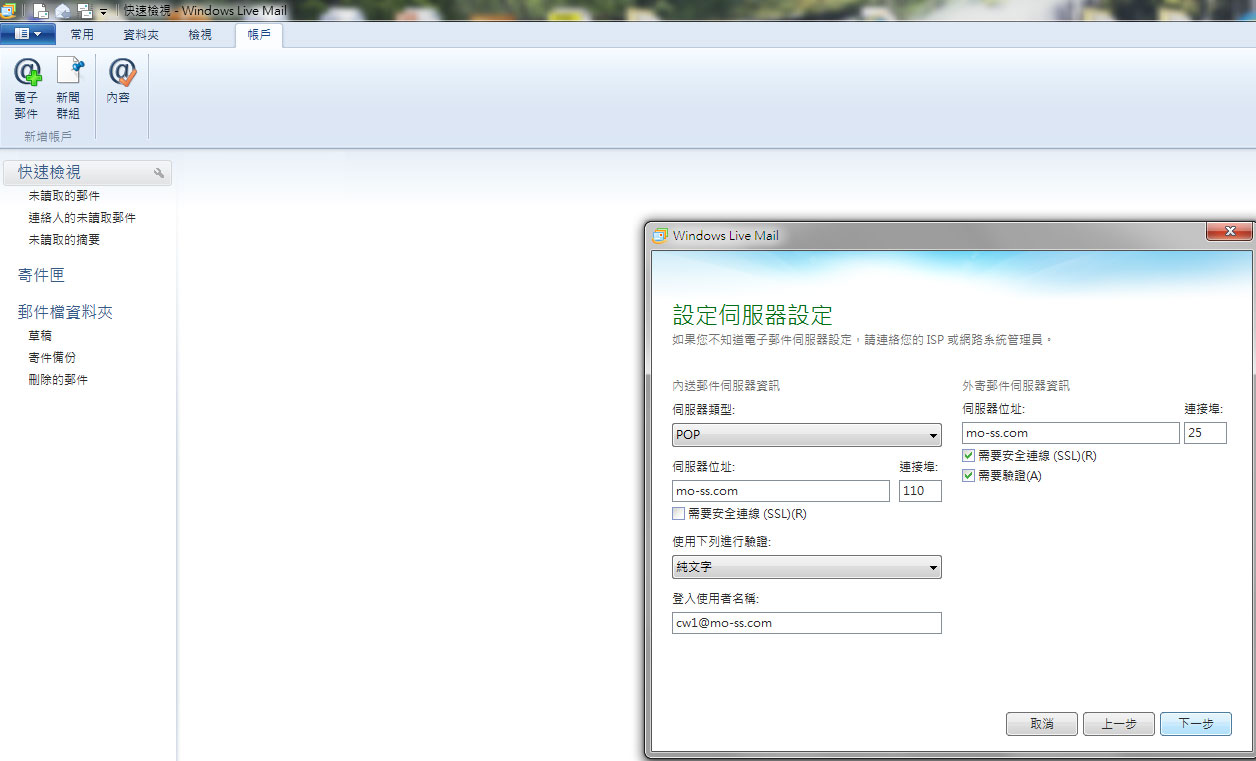Open the 伺服器類型 POP dropdown
Image resolution: width=1256 pixels, height=761 pixels.
(807, 435)
